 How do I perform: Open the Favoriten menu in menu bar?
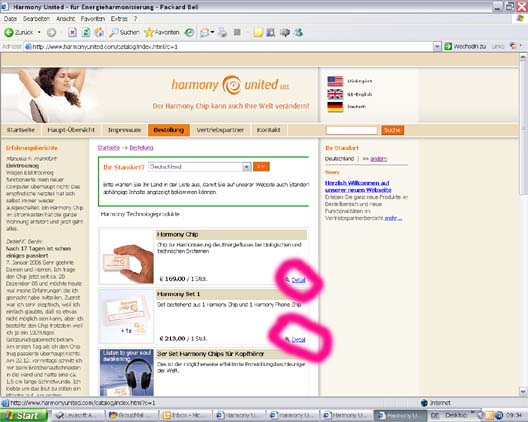93,19
